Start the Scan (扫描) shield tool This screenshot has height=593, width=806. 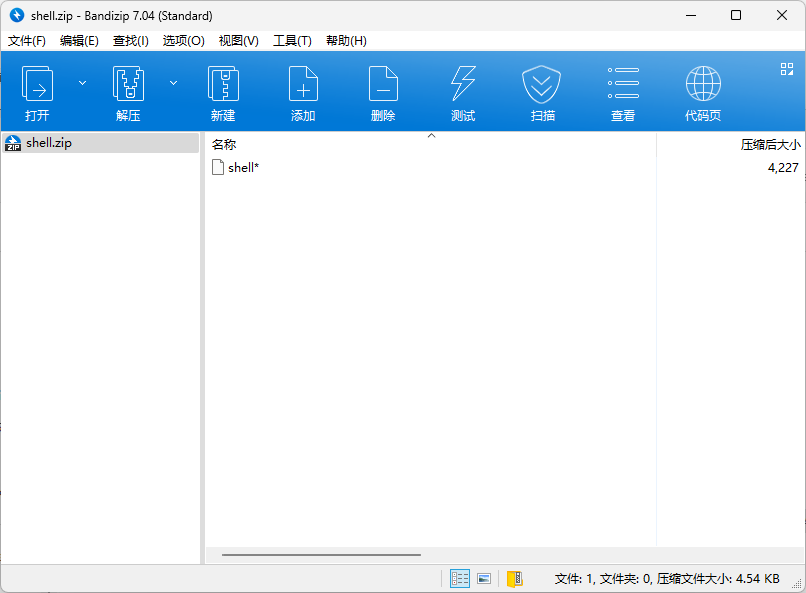542,92
